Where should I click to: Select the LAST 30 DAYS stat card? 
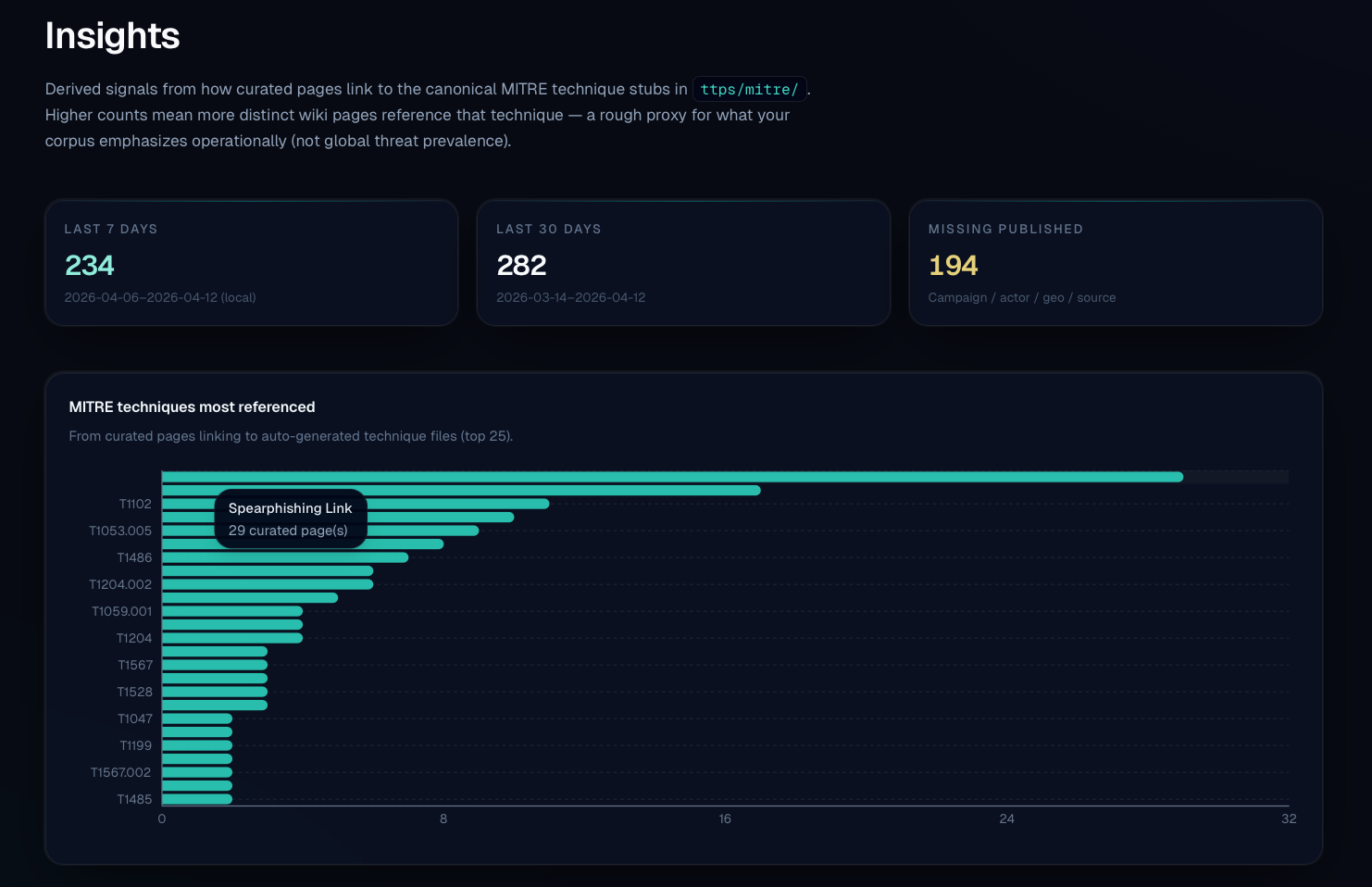[683, 263]
